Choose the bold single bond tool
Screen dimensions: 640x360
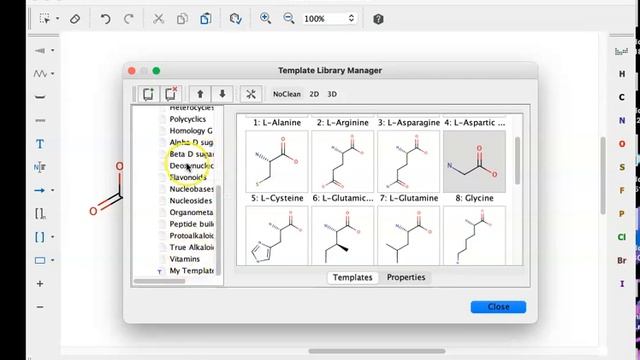[x=40, y=97]
